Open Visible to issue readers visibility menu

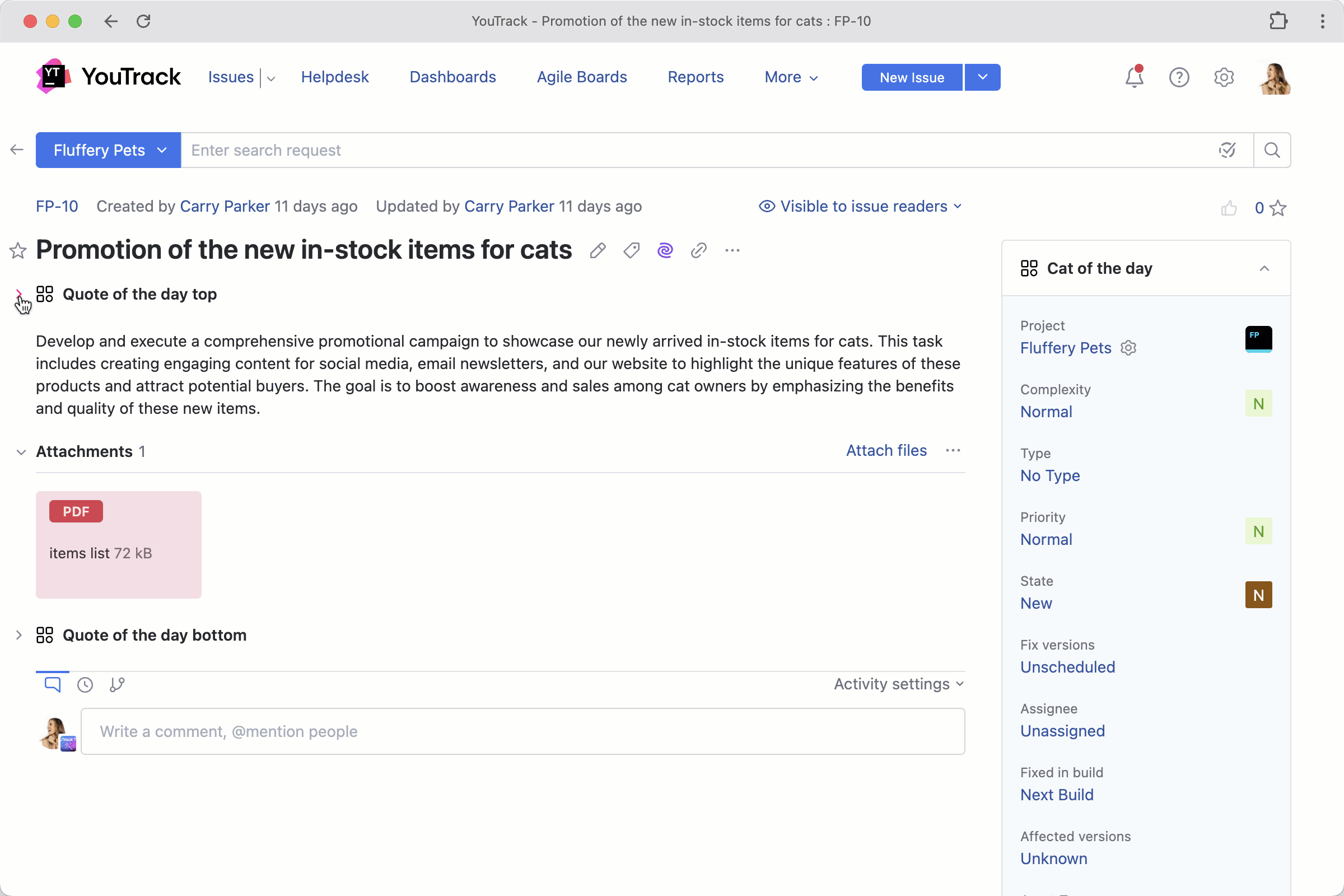tap(861, 206)
